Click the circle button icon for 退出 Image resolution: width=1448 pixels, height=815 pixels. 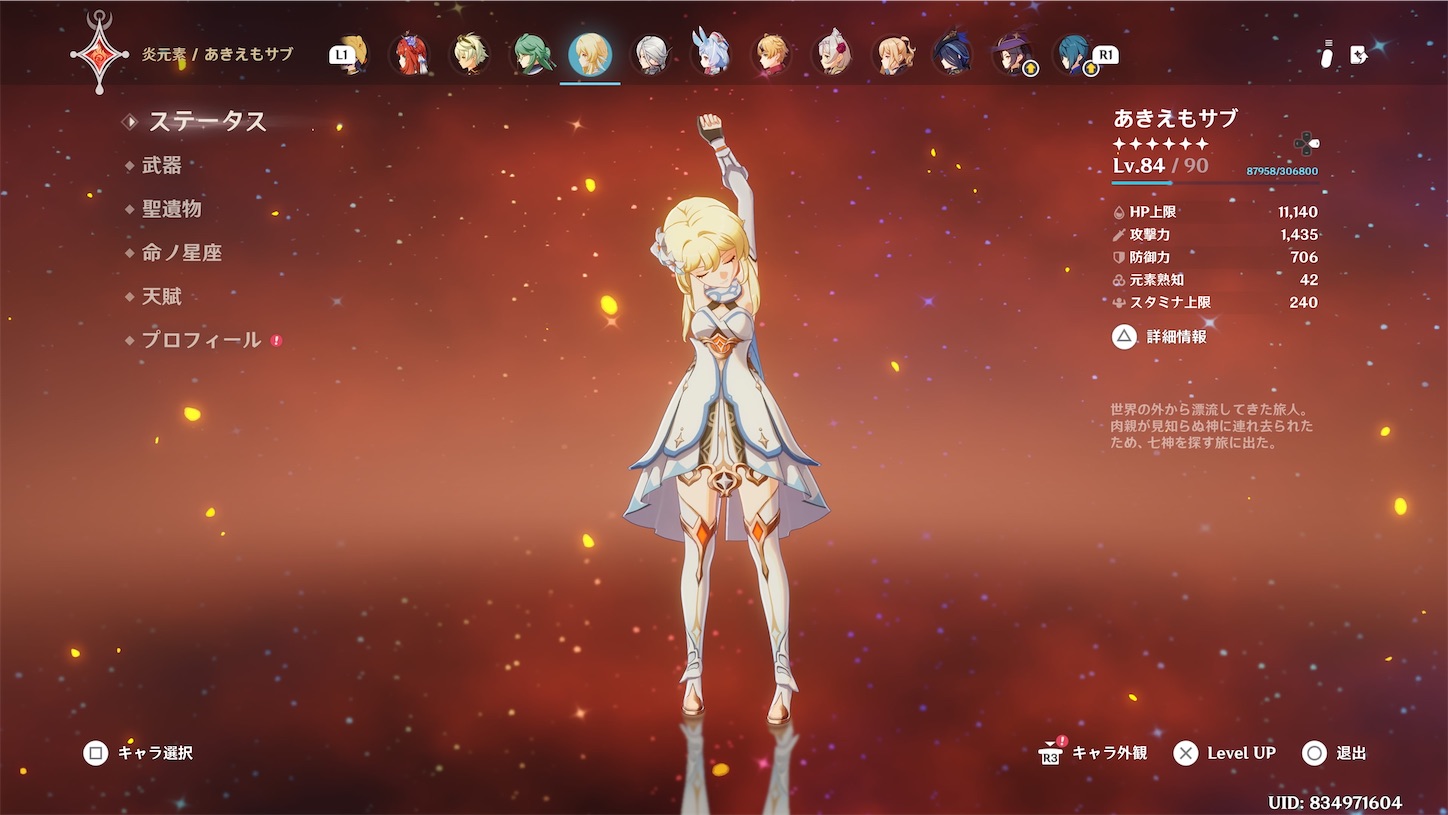click(x=1315, y=753)
